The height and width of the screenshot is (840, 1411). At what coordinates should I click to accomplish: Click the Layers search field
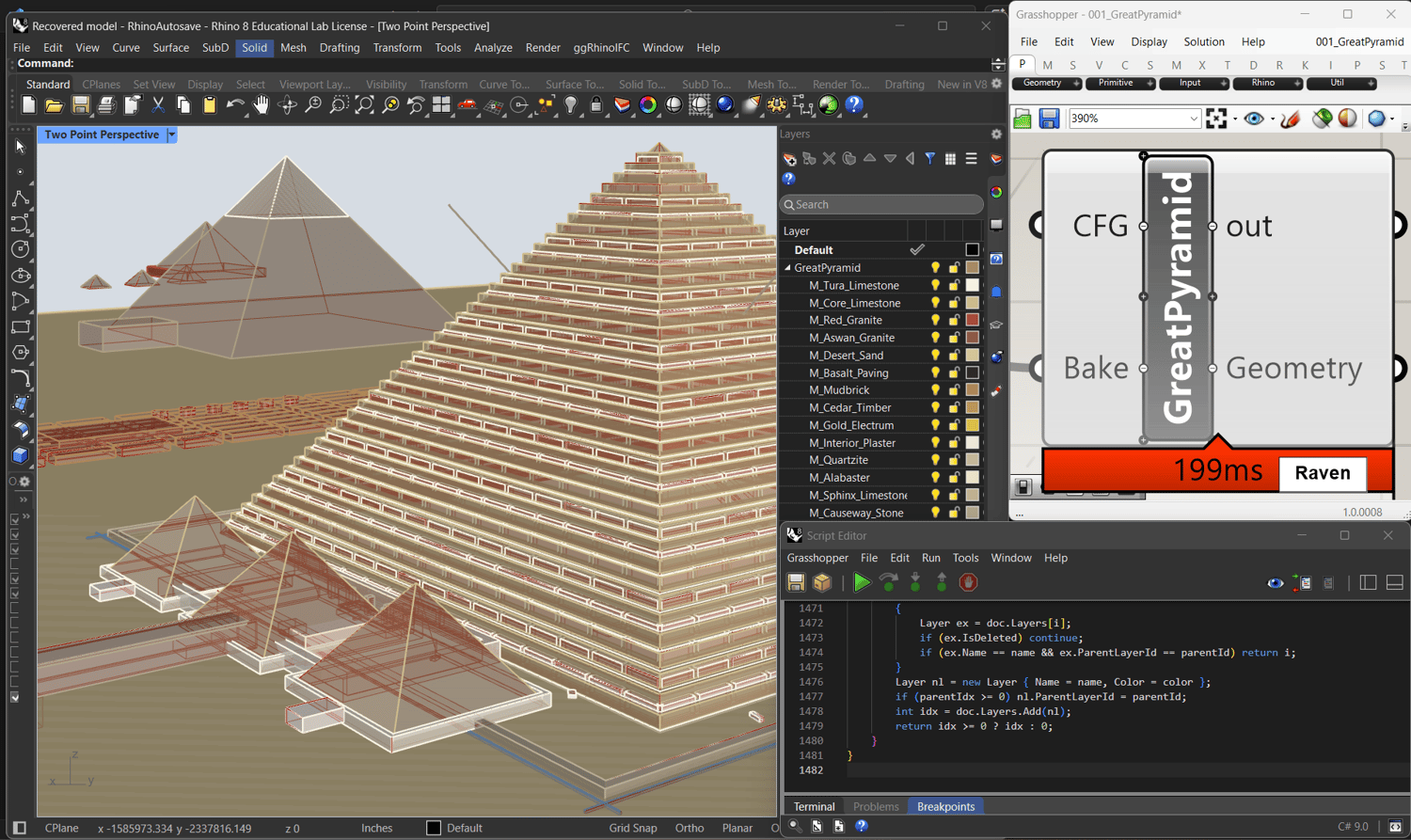(881, 204)
